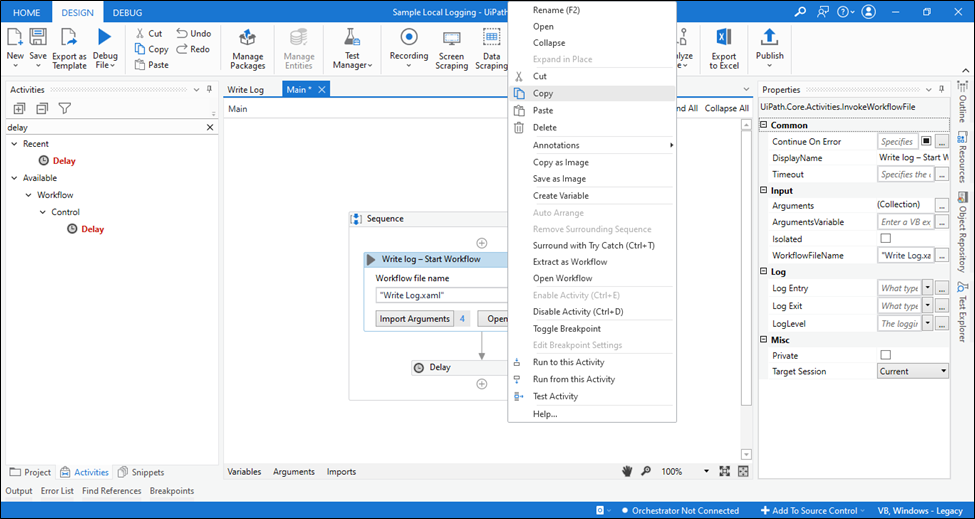This screenshot has height=519, width=975.
Task: Expand all activities in Activities panel
Action: (x=19, y=109)
